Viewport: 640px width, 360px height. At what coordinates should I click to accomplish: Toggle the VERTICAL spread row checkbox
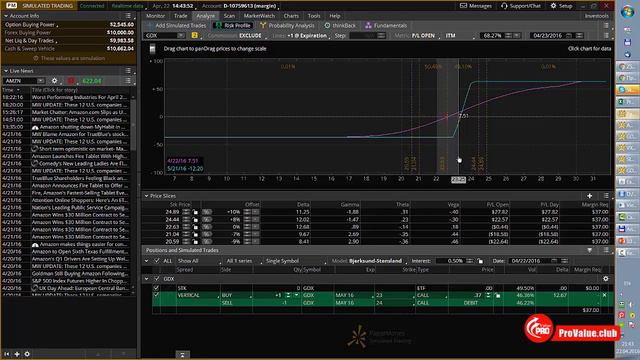156,295
